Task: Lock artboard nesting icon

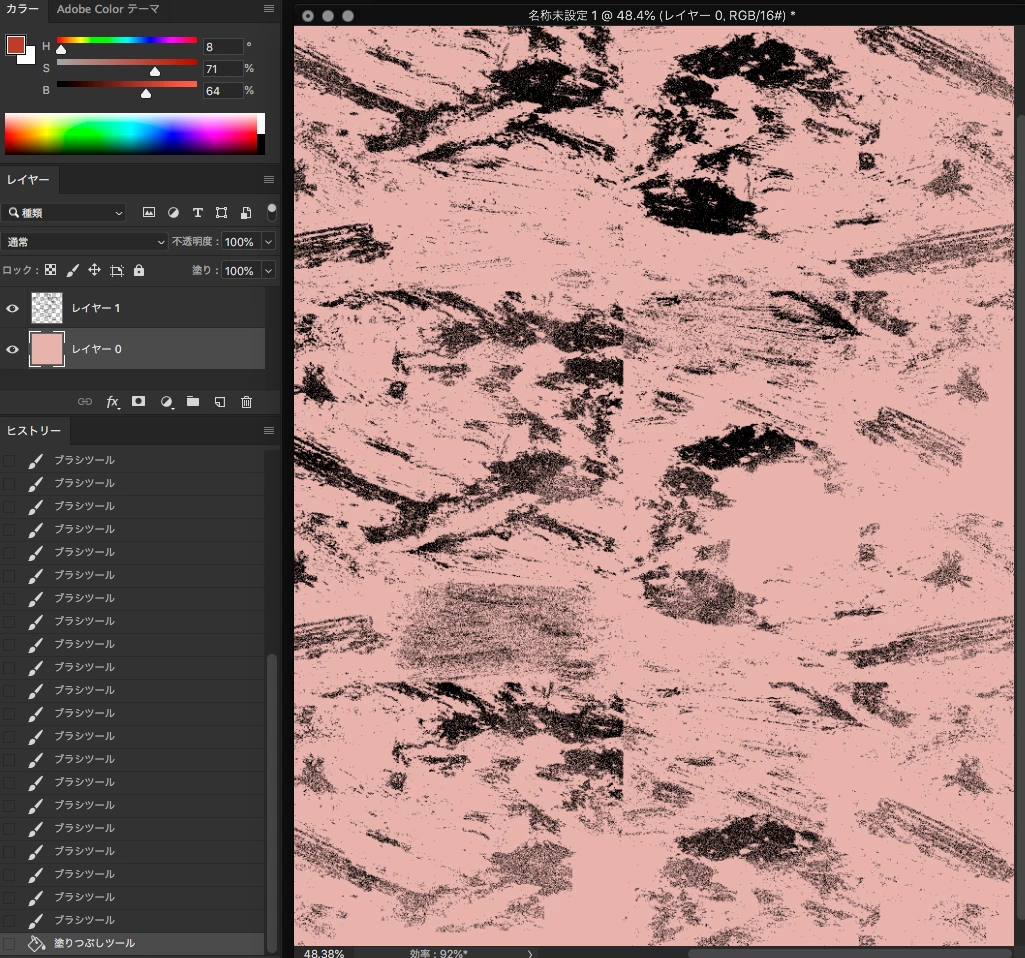Action: (x=117, y=270)
